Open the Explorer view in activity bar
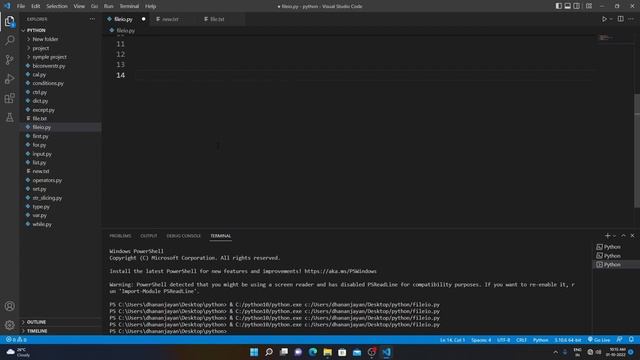Viewport: 640px width, 360px height. [x=9, y=21]
